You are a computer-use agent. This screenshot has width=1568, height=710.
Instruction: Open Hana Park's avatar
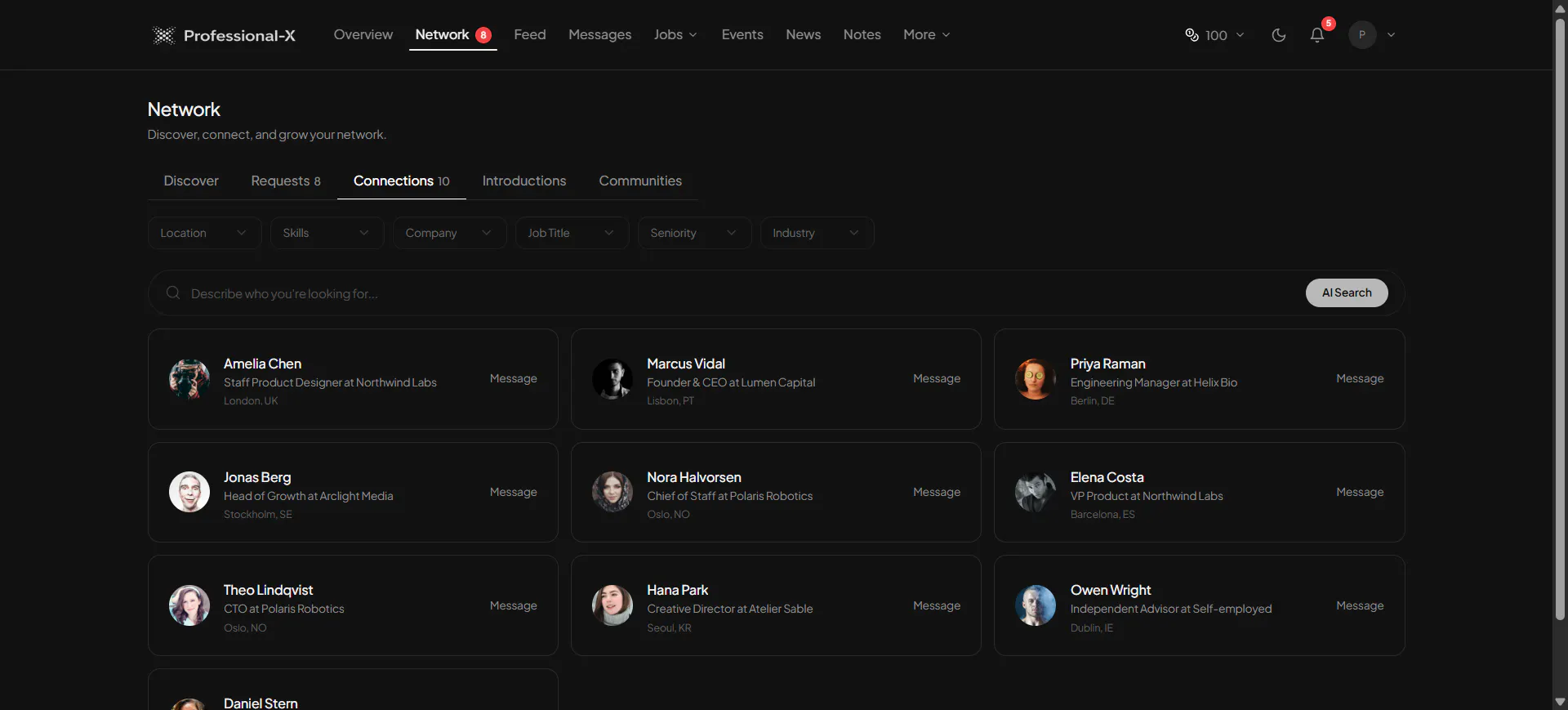tap(612, 605)
